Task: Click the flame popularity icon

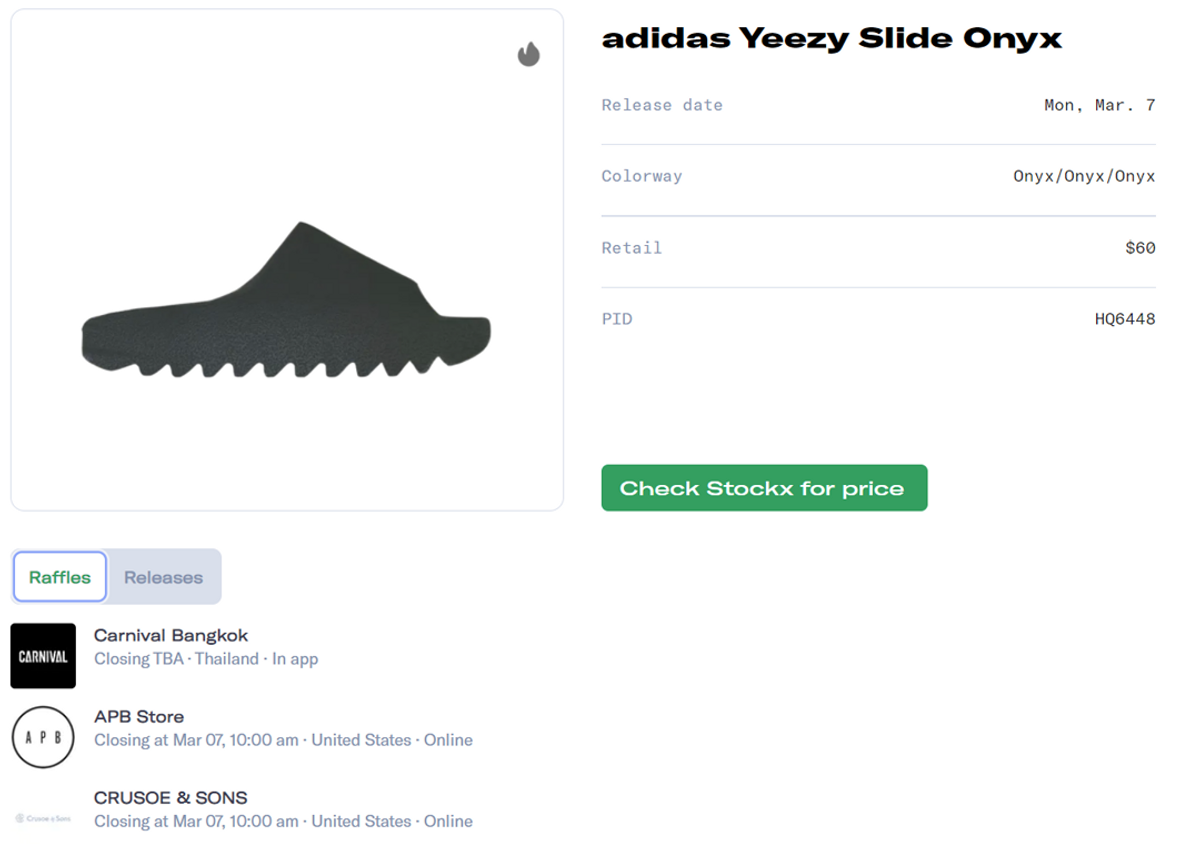Action: [x=530, y=55]
